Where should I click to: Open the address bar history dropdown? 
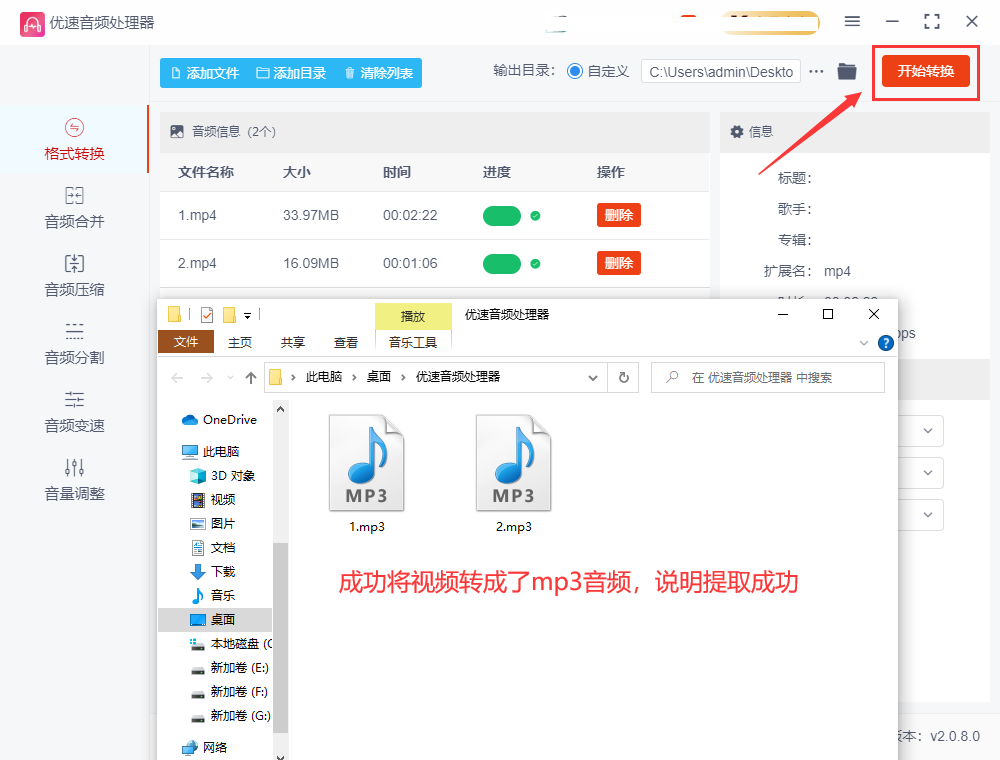pyautogui.click(x=593, y=377)
